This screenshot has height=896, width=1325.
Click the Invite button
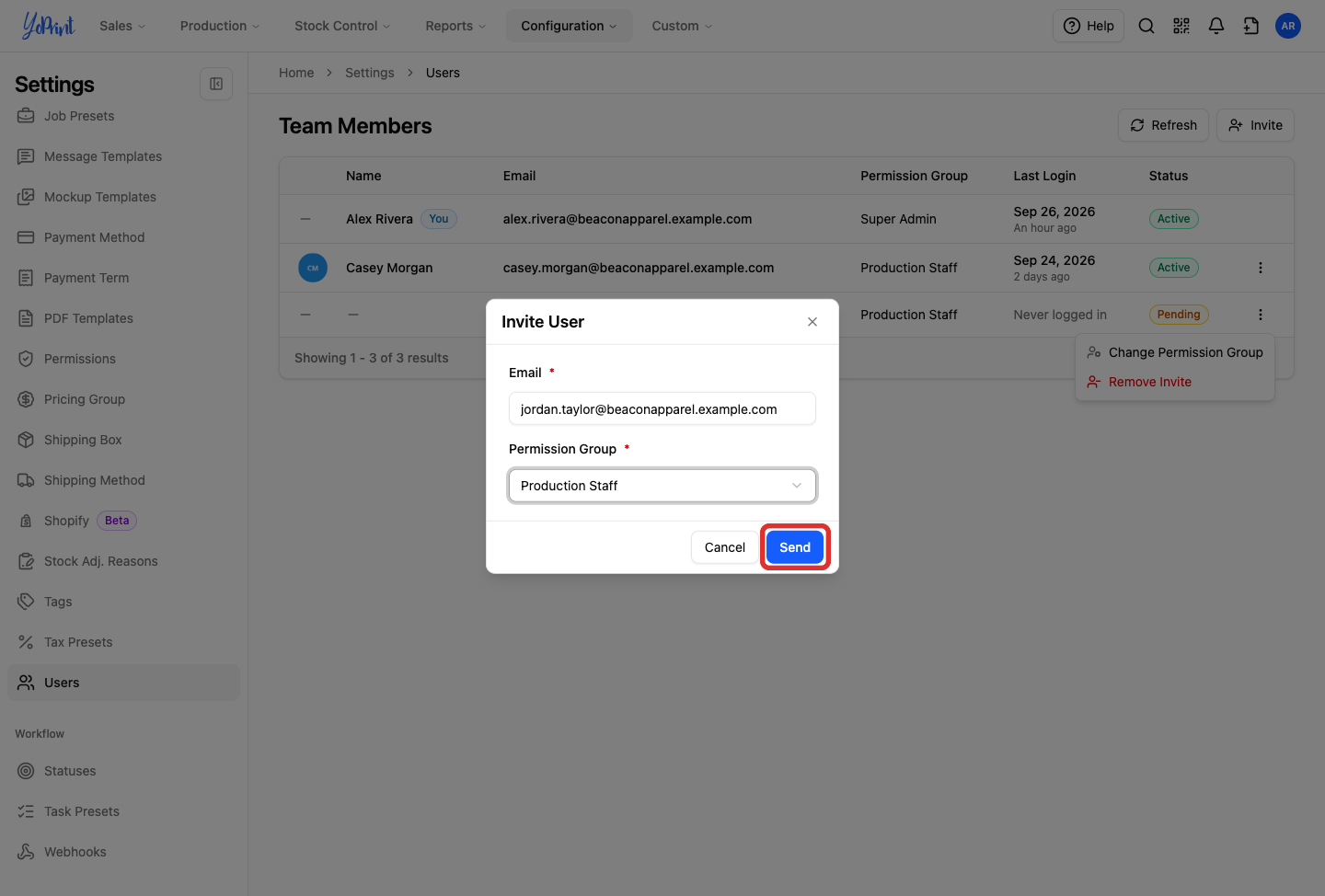(1255, 125)
